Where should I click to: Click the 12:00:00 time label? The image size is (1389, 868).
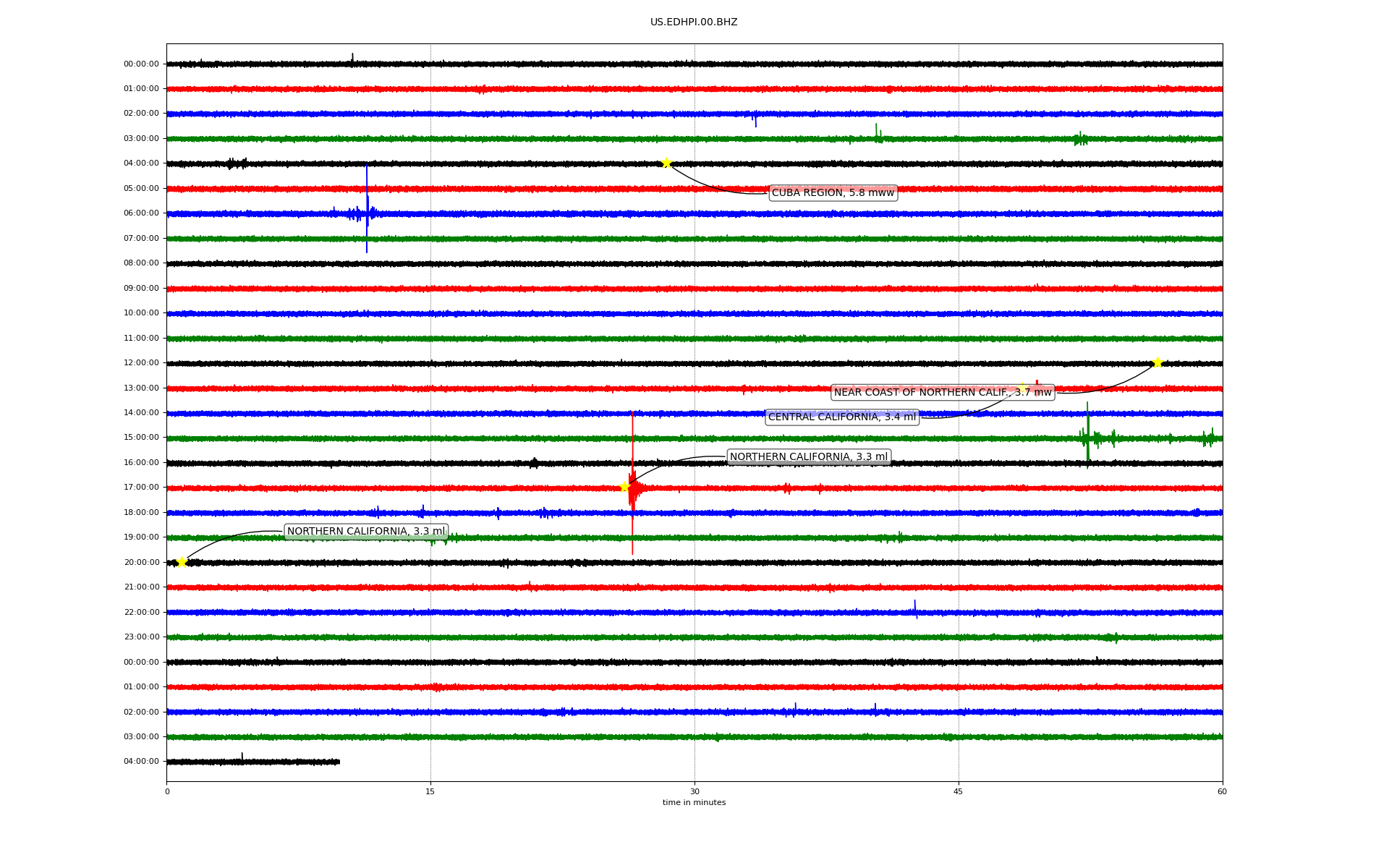point(141,363)
